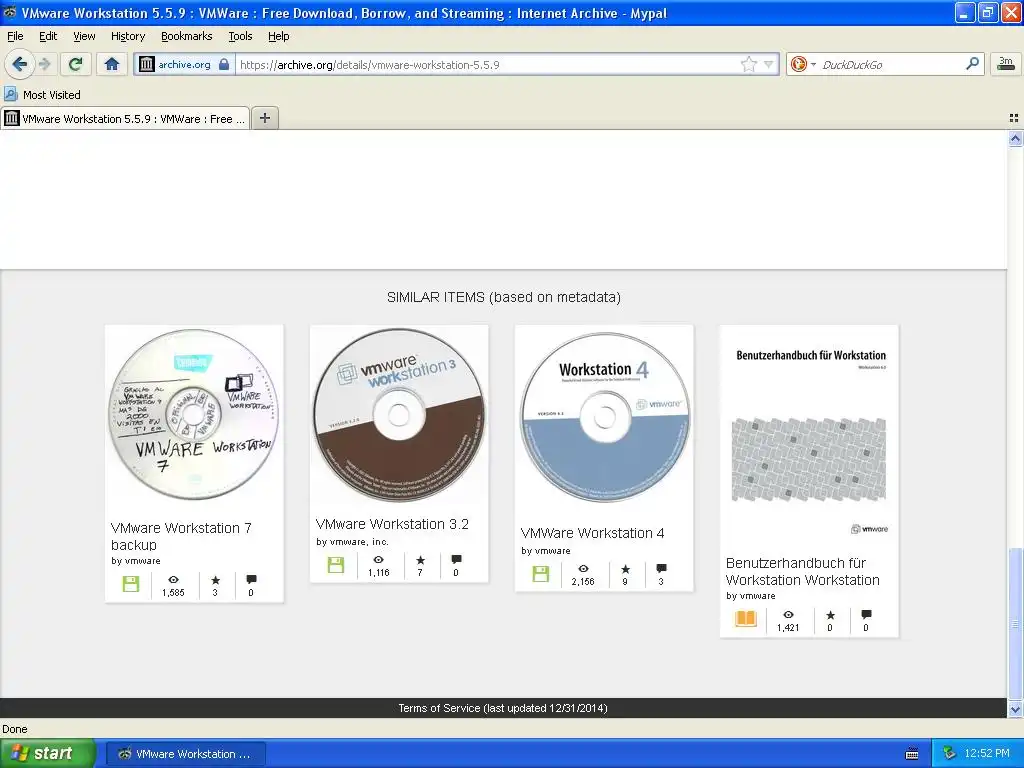Click favorites star on Workstation 4 card

click(x=626, y=569)
